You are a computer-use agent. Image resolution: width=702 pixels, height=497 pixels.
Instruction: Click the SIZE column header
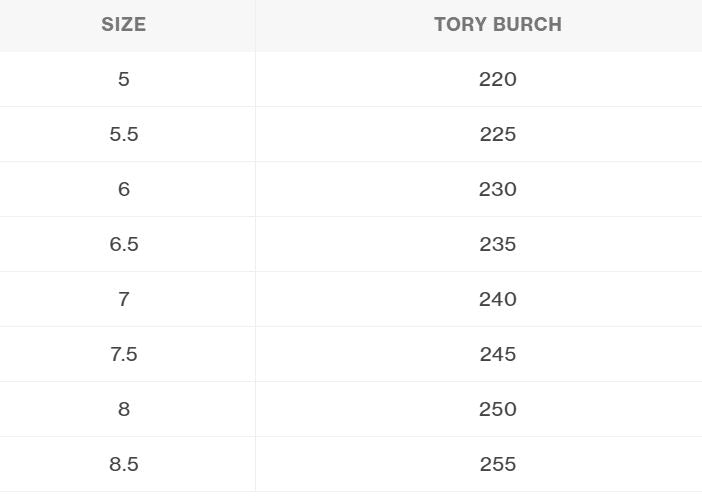[x=124, y=25]
